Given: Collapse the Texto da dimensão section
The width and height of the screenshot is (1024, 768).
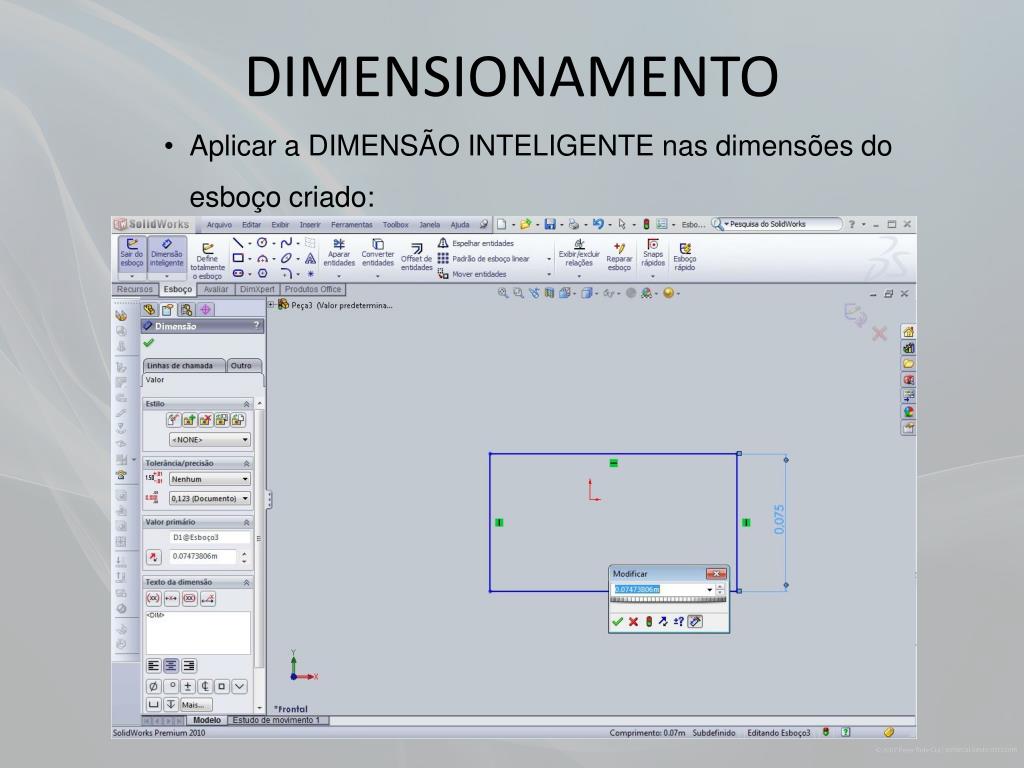Looking at the screenshot, I should point(246,582).
